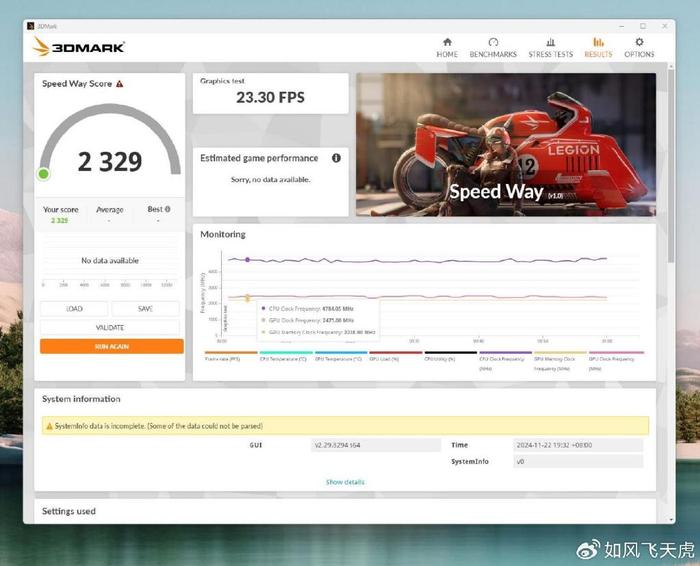Click the SystemInfo incomplete warning icon
The width and height of the screenshot is (700, 566).
point(50,426)
